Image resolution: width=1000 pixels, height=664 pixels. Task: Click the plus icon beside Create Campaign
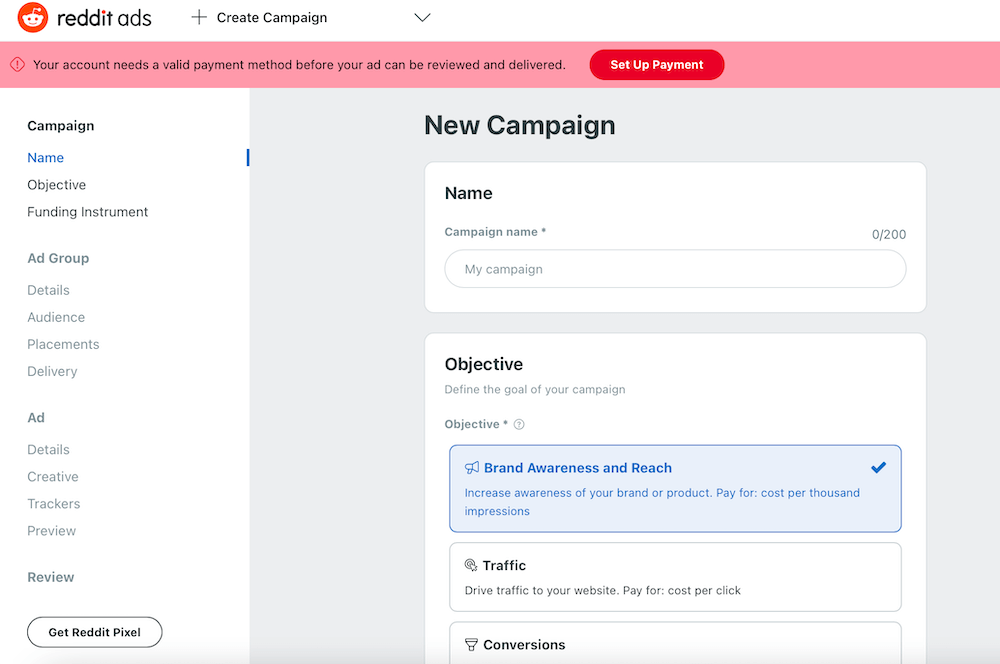coord(199,17)
